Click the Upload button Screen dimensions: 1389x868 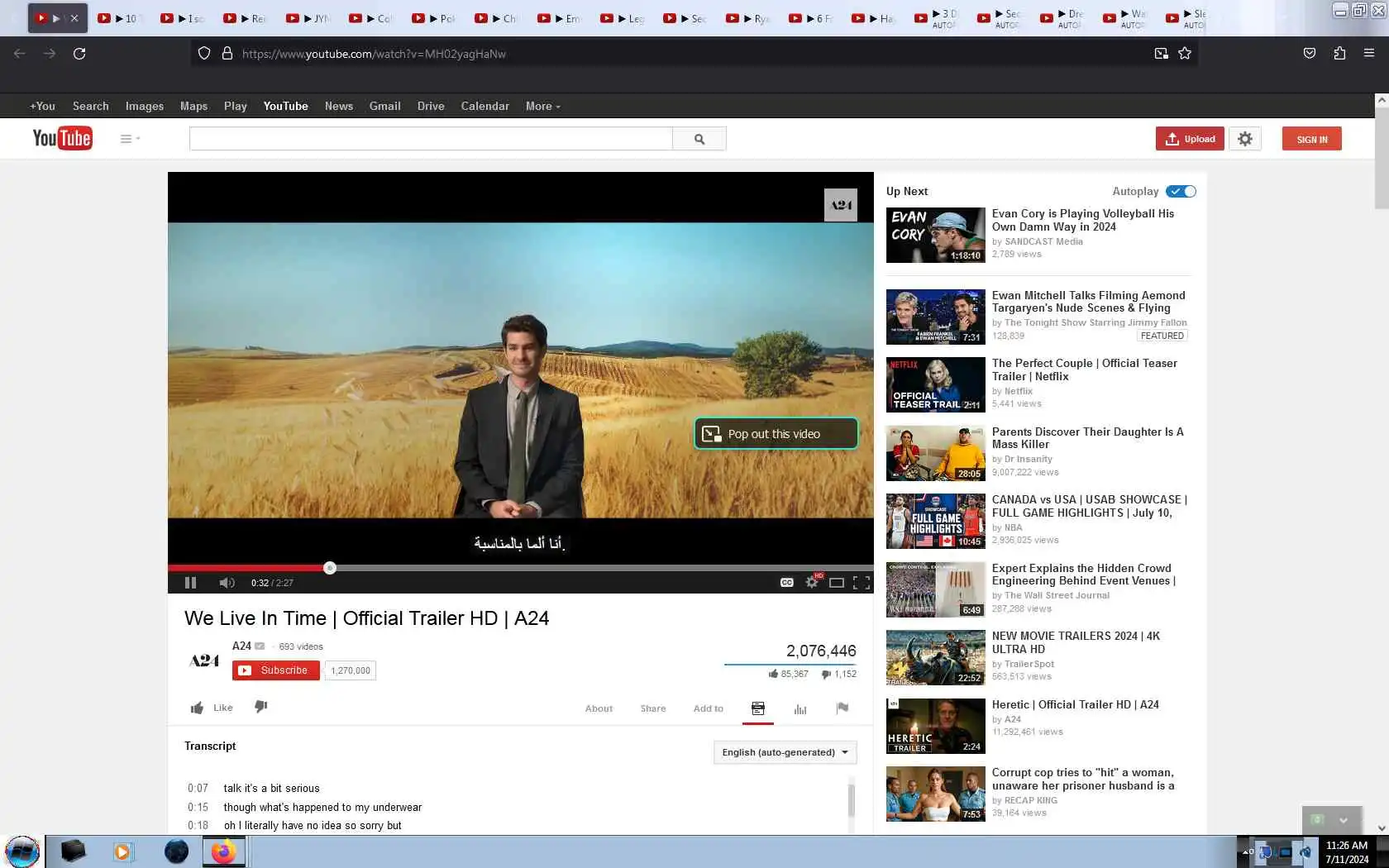(x=1190, y=139)
